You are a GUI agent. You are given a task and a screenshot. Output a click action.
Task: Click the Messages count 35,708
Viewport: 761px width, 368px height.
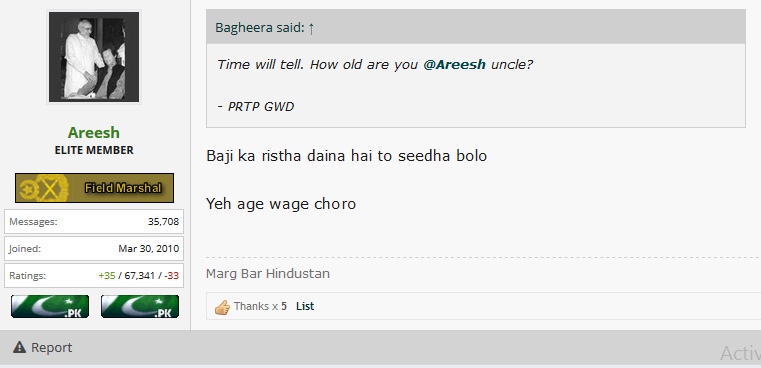pyautogui.click(x=164, y=222)
